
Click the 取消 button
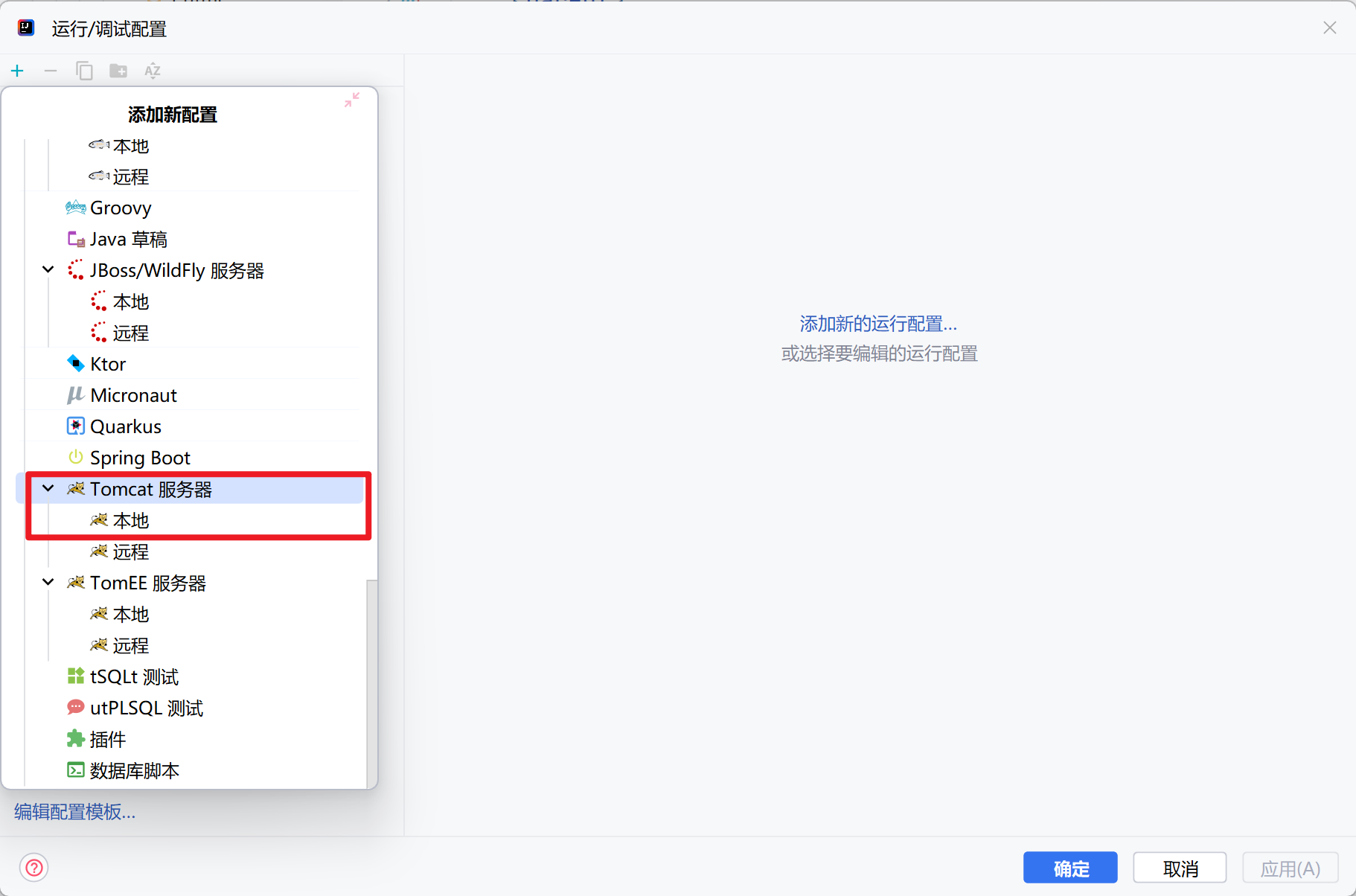click(1180, 868)
